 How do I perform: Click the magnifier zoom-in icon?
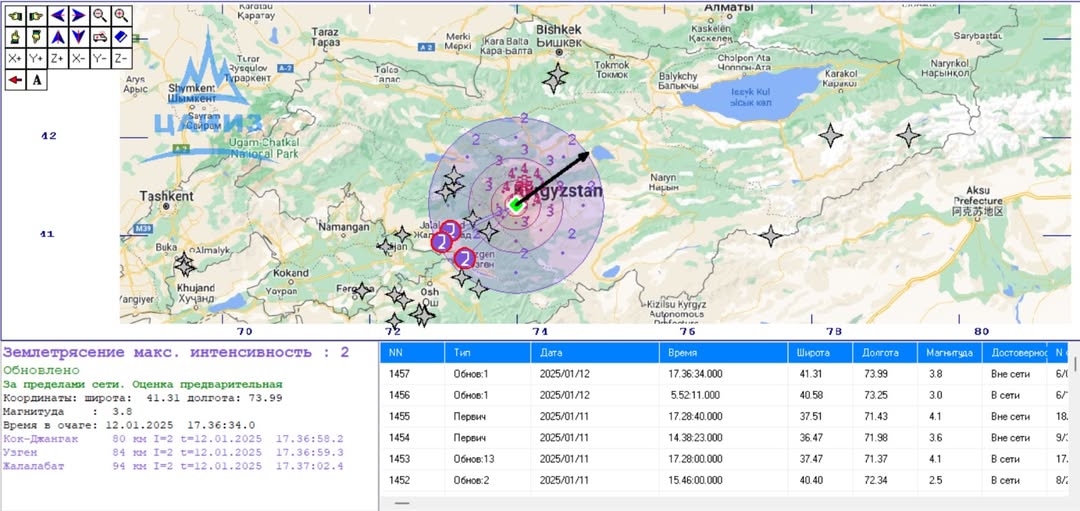pyautogui.click(x=121, y=15)
